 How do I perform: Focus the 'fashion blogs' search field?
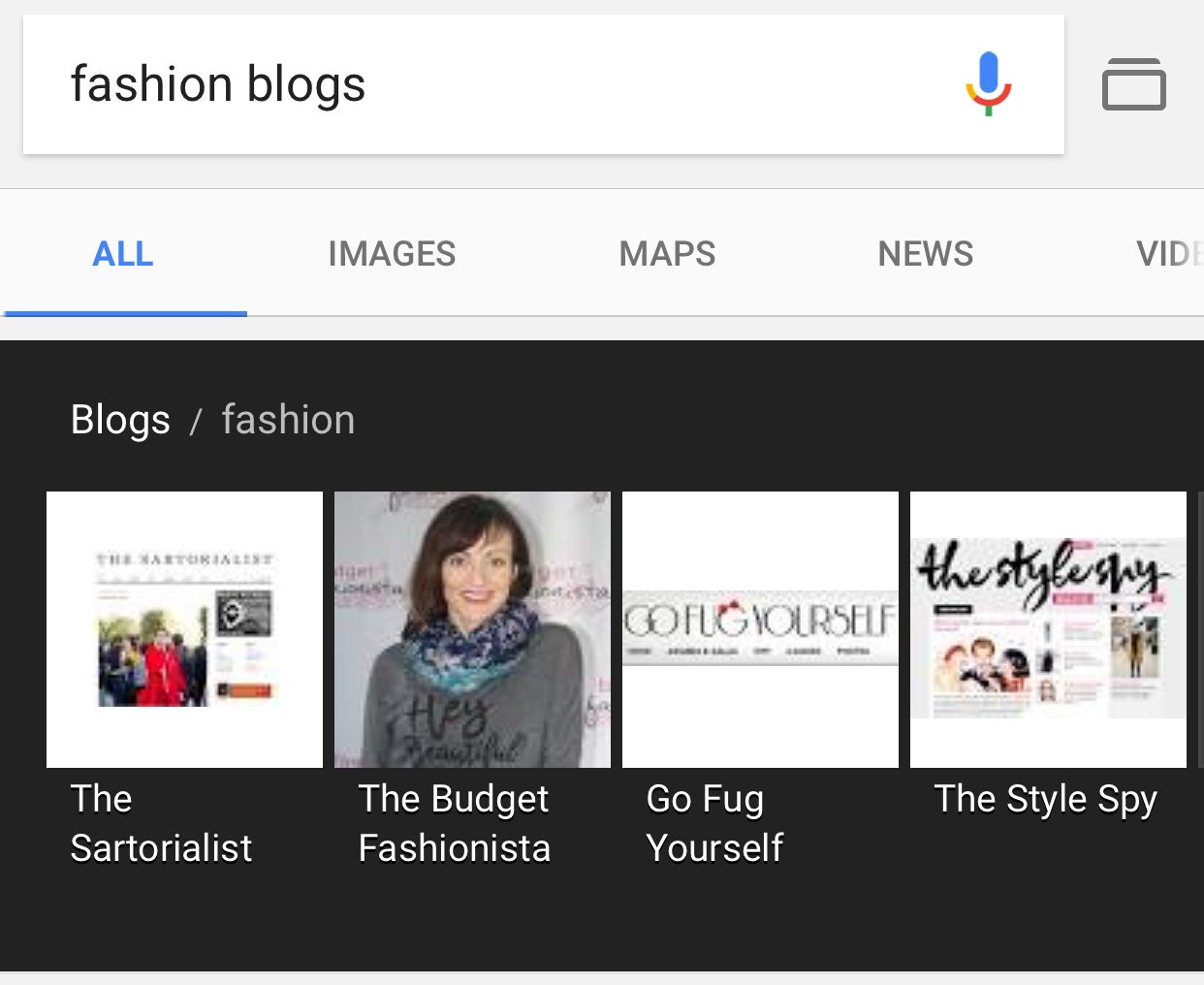click(x=544, y=84)
